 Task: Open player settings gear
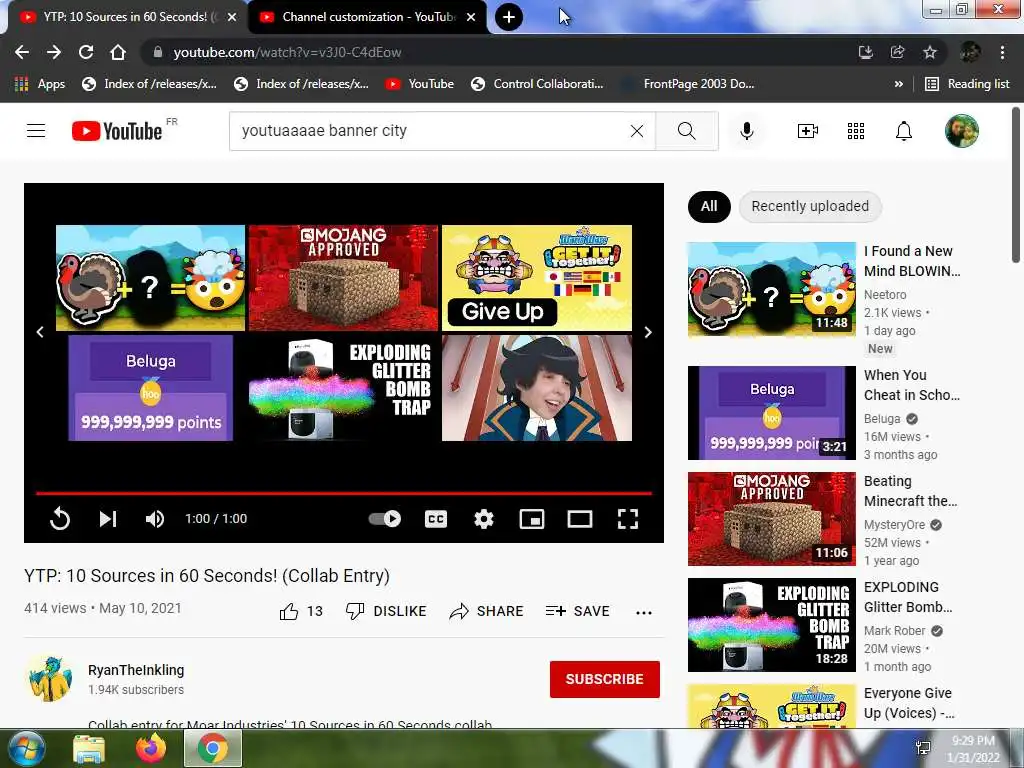click(483, 519)
